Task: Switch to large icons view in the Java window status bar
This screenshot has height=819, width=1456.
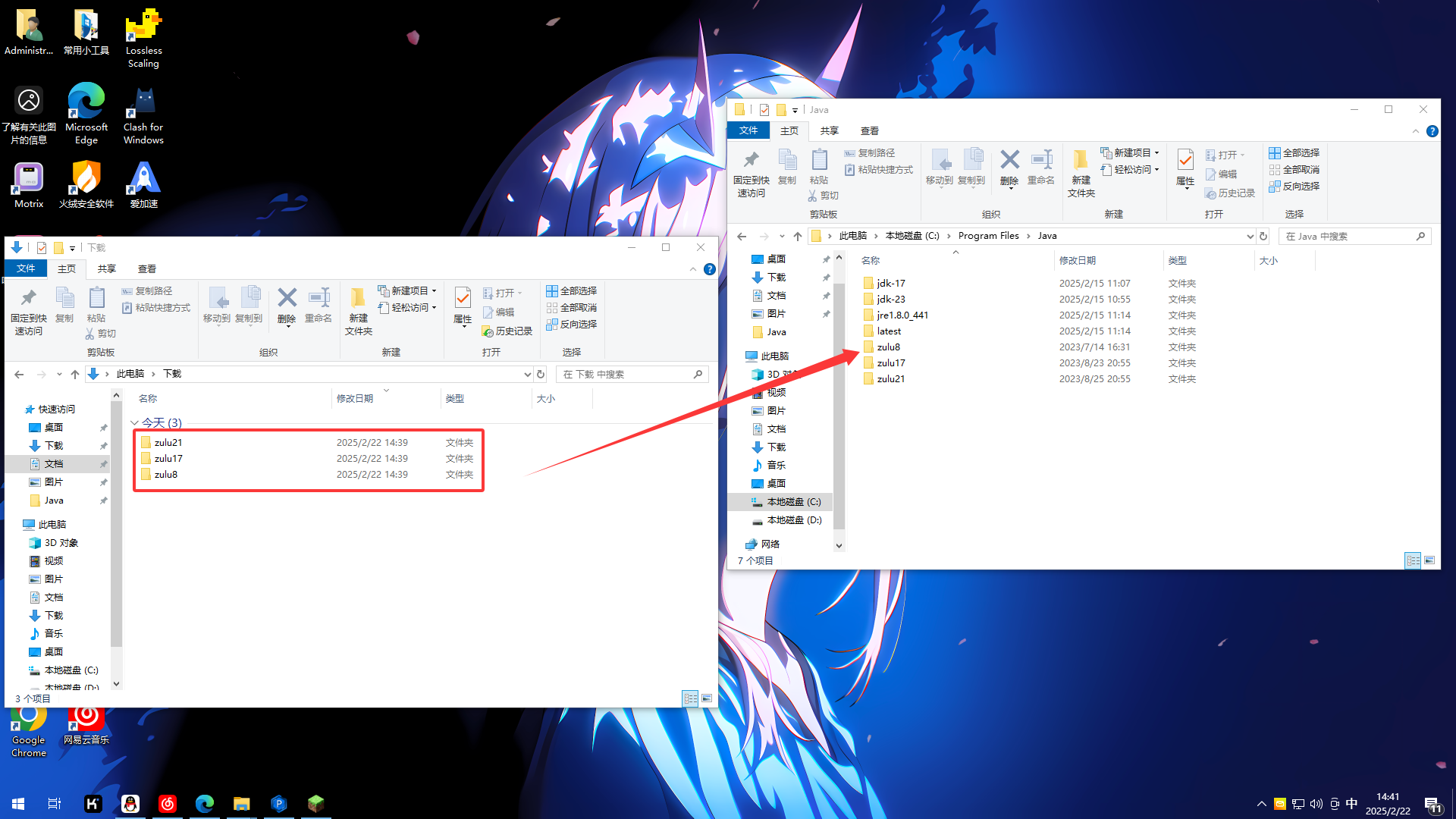Action: click(1429, 560)
